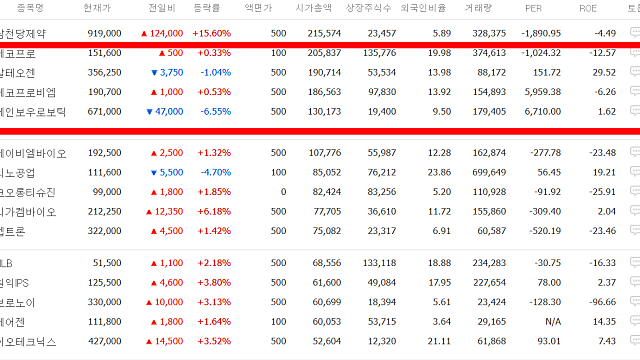Screen dimensions: 640x360
Task: Select the foreign ratio value 21.11
Action: [x=439, y=341]
